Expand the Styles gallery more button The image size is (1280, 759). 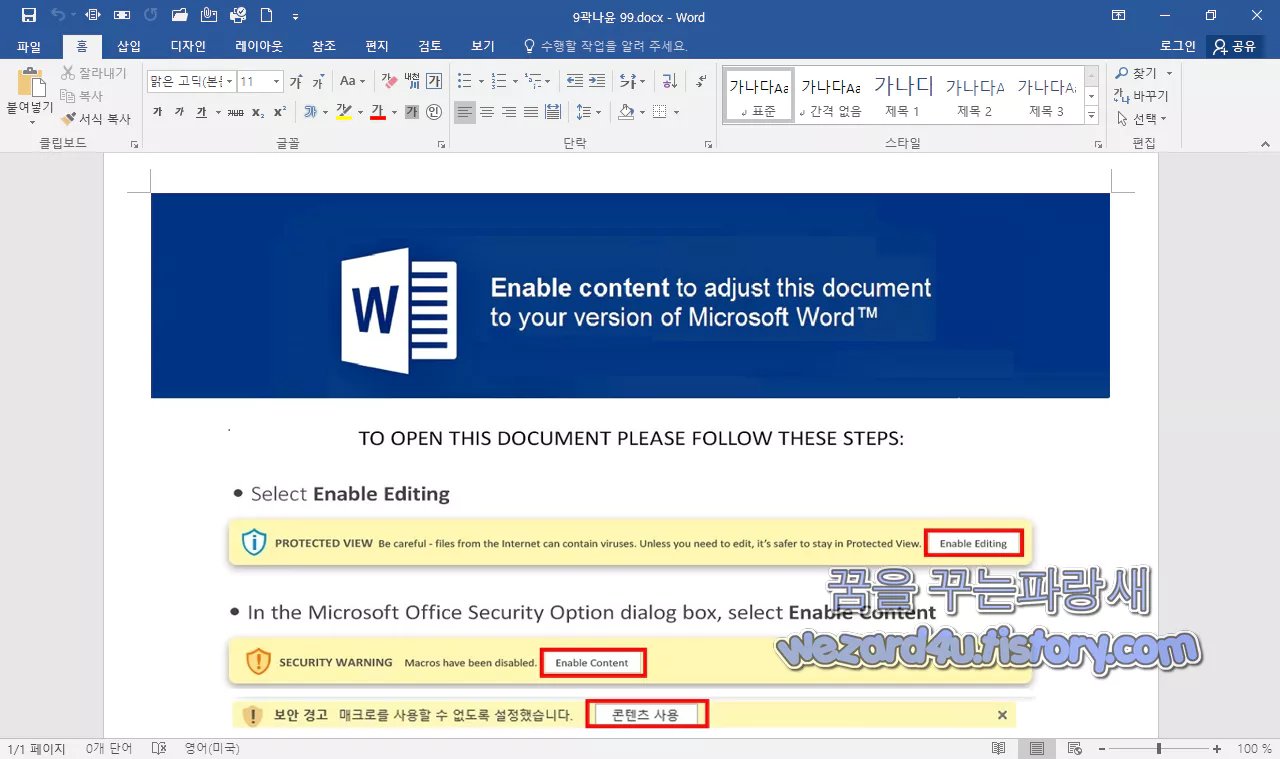coord(1091,115)
